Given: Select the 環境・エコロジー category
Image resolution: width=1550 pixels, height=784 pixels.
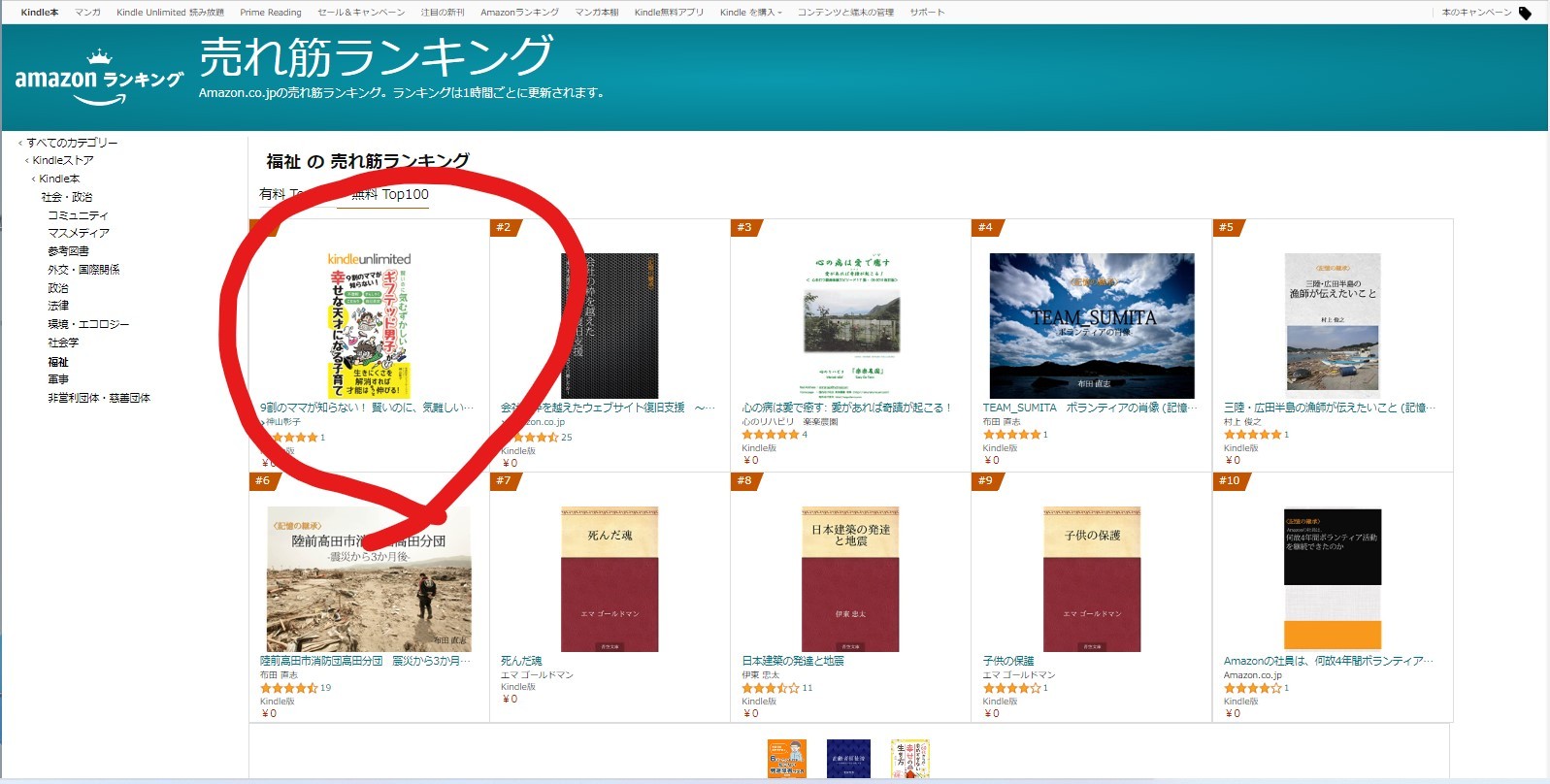Looking at the screenshot, I should click(x=88, y=324).
